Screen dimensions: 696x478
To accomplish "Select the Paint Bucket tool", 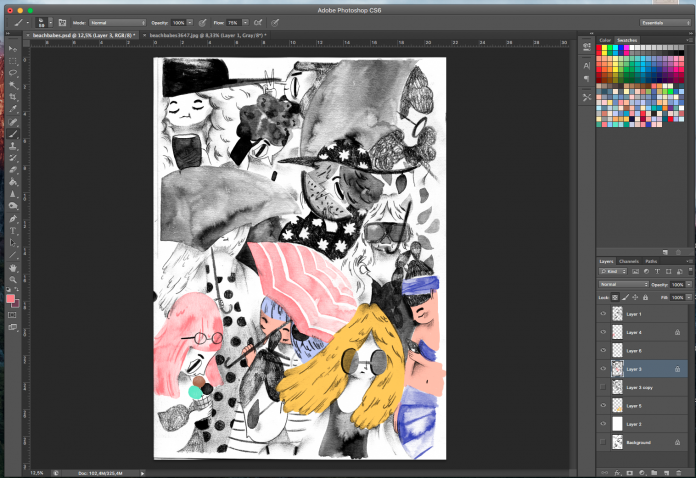I will [x=12, y=182].
